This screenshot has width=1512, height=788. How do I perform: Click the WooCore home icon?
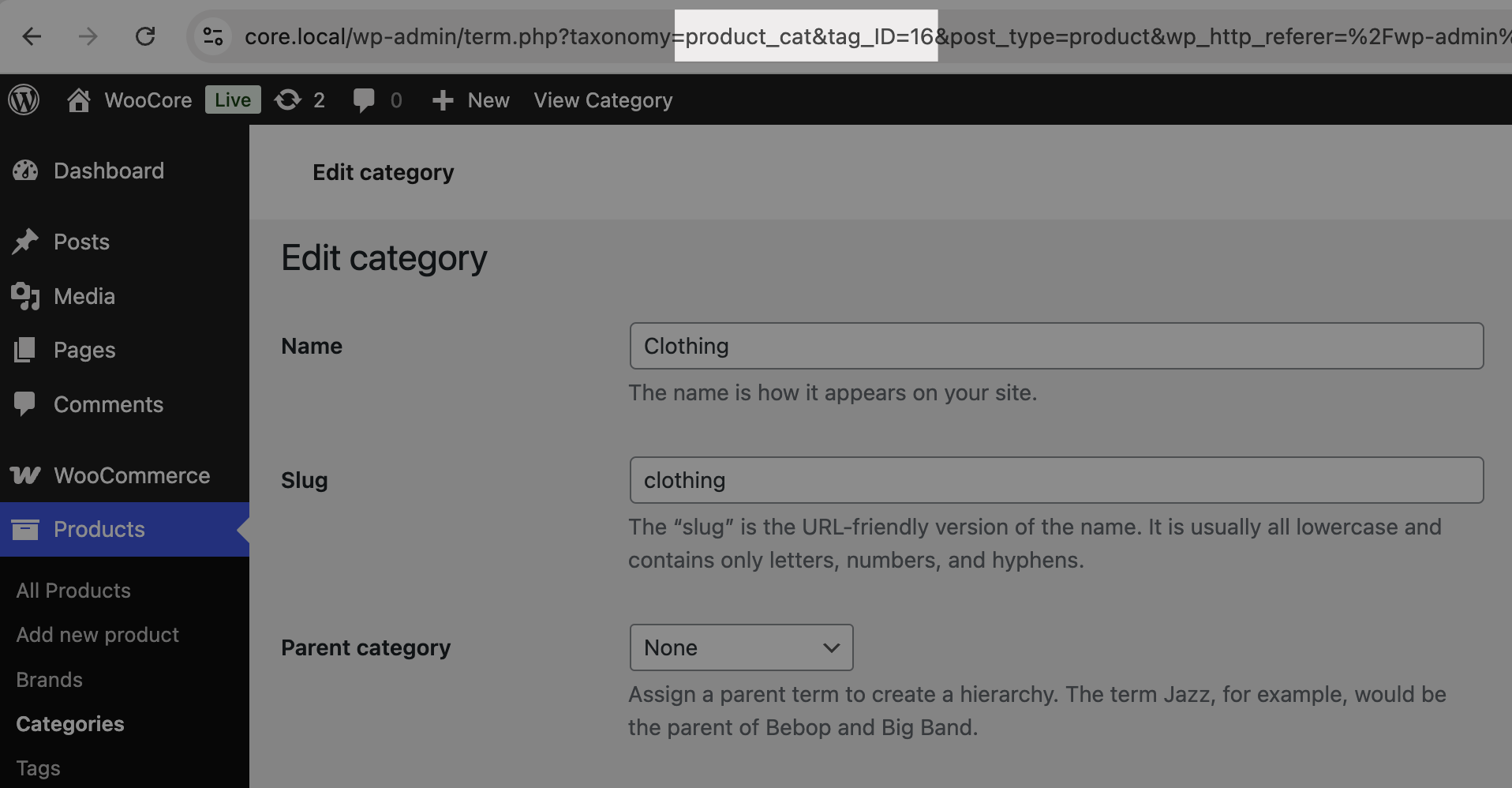[79, 99]
